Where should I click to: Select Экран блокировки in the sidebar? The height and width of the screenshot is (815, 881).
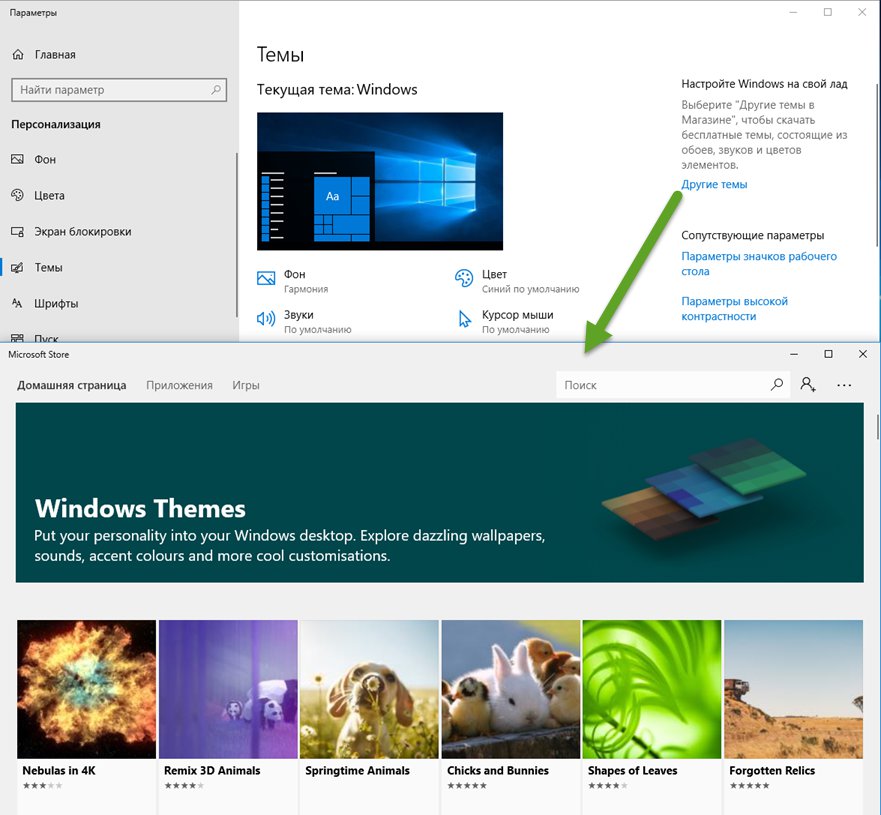(x=83, y=231)
